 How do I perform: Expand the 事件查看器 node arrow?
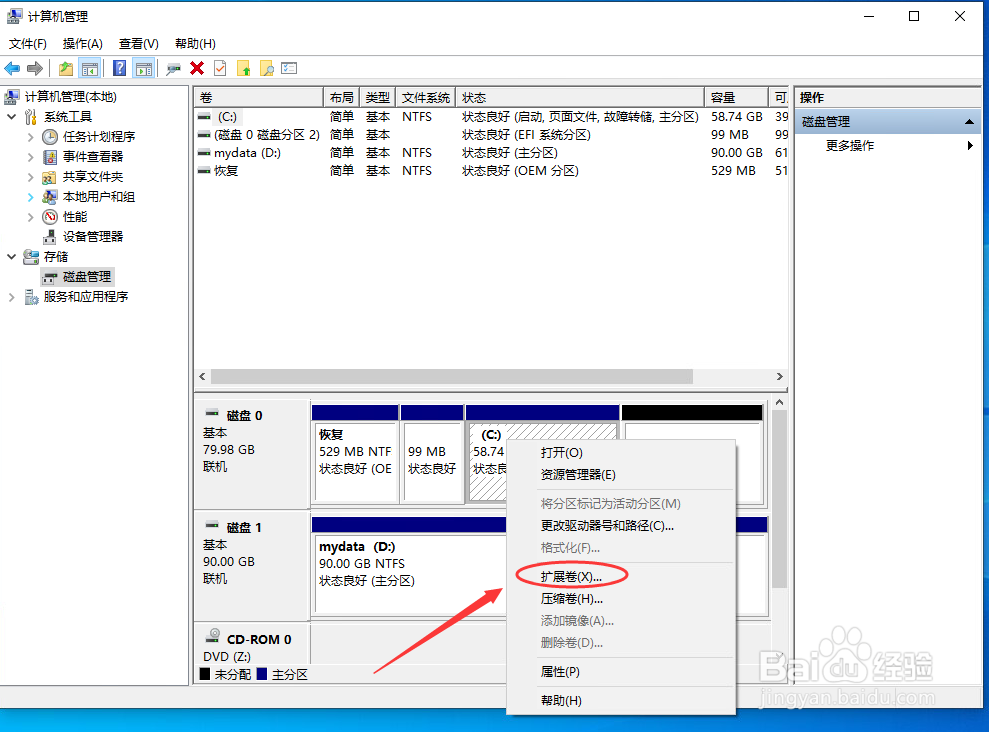30,156
